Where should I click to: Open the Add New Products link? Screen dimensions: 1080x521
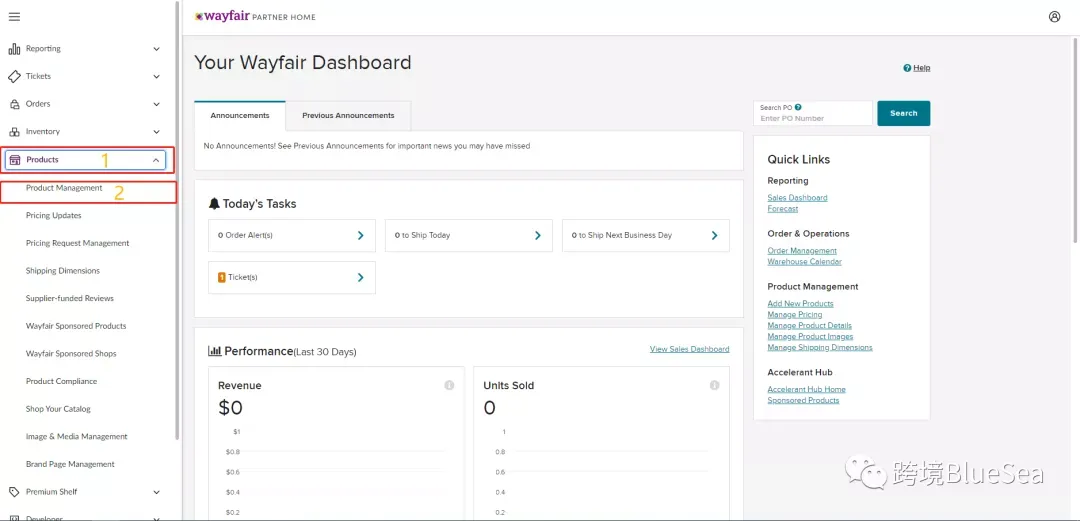point(800,304)
